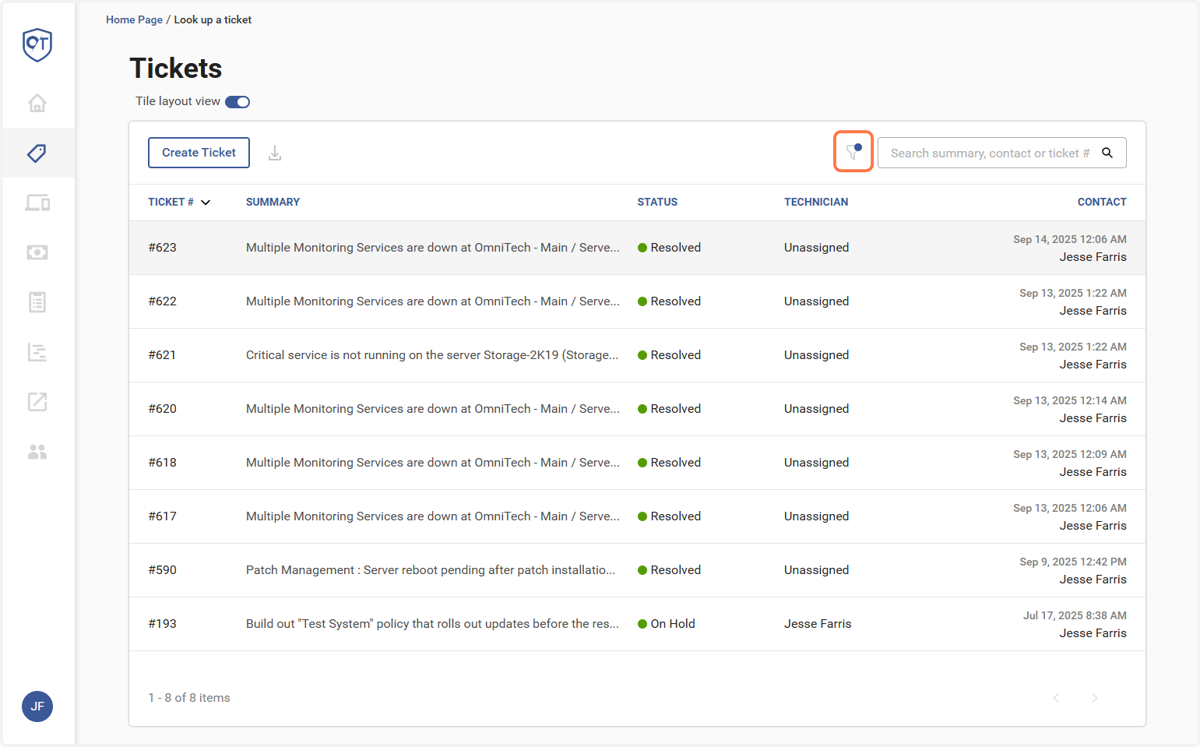Screen dimensions: 1200x747
Task: Click the On Hold status of #193
Action: click(666, 624)
